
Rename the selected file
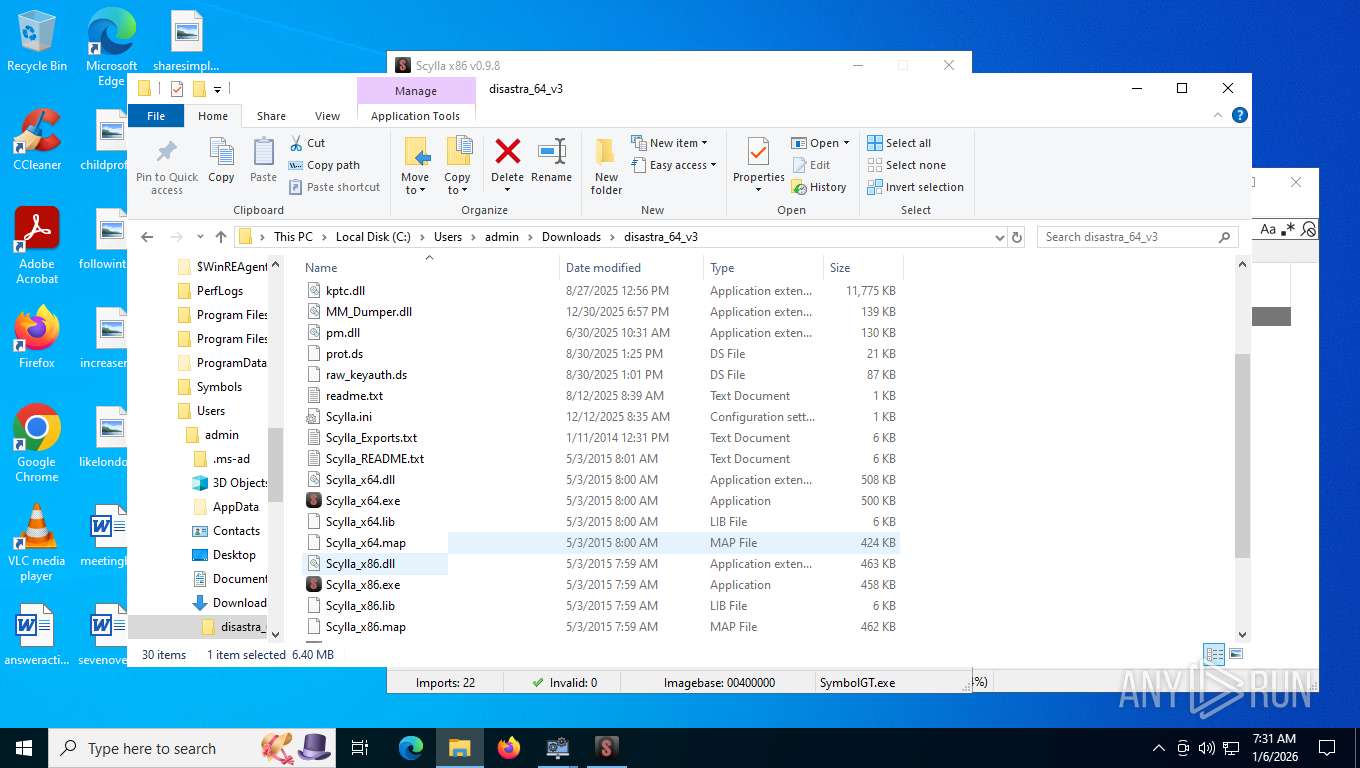(x=551, y=161)
